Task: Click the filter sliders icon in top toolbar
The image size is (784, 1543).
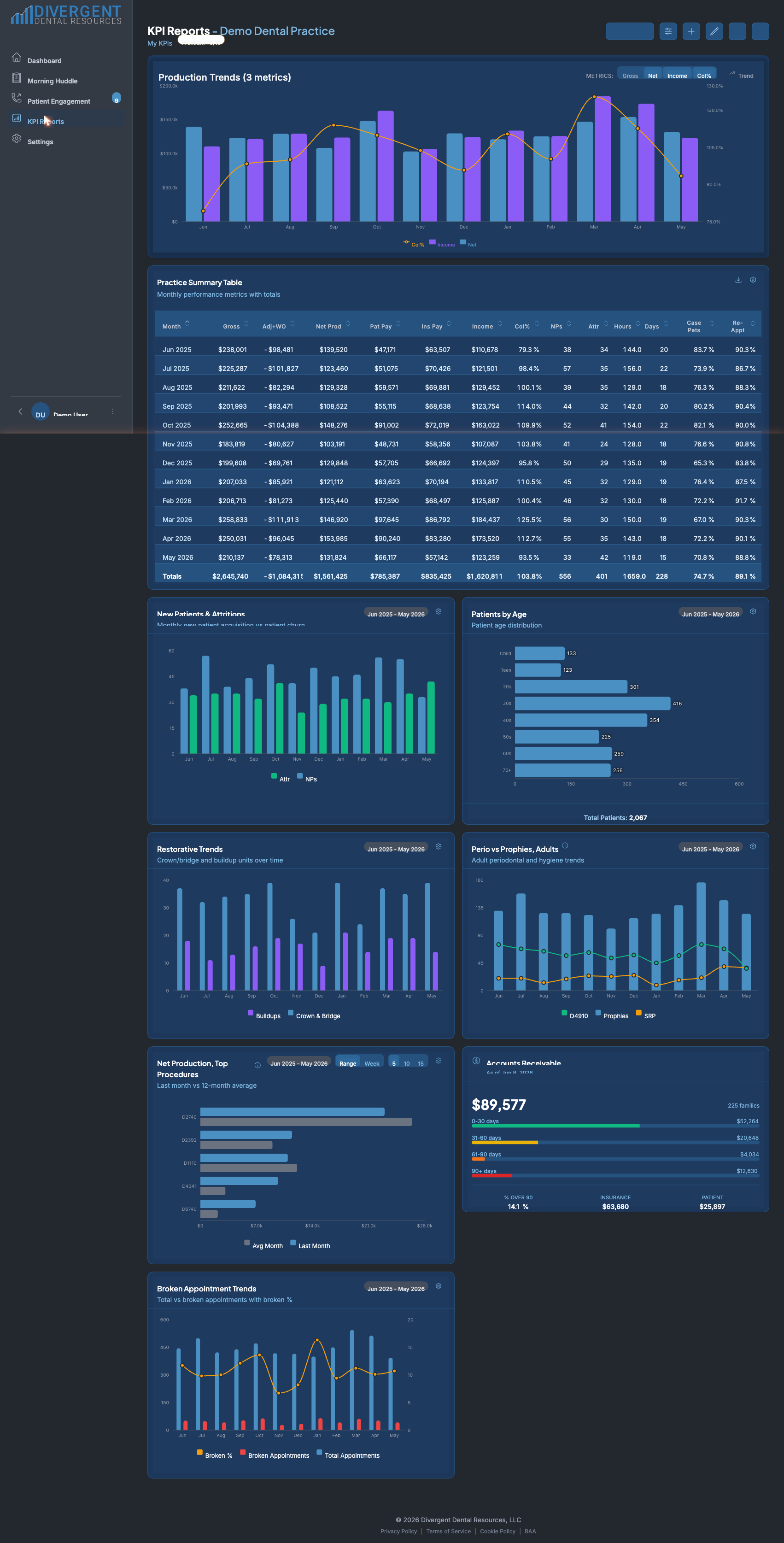Action: click(x=668, y=31)
